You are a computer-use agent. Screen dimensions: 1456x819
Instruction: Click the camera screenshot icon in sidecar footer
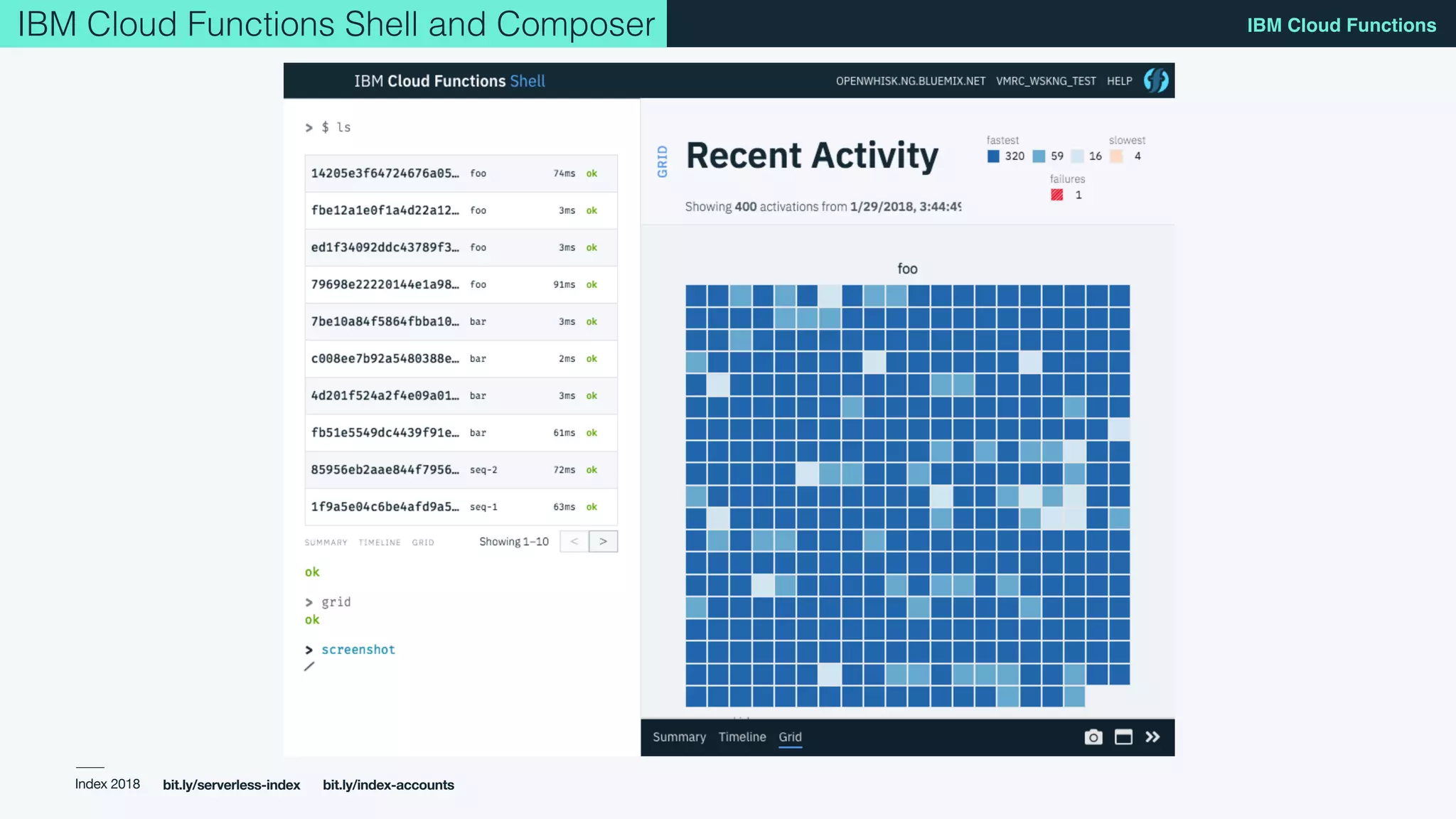coord(1093,737)
